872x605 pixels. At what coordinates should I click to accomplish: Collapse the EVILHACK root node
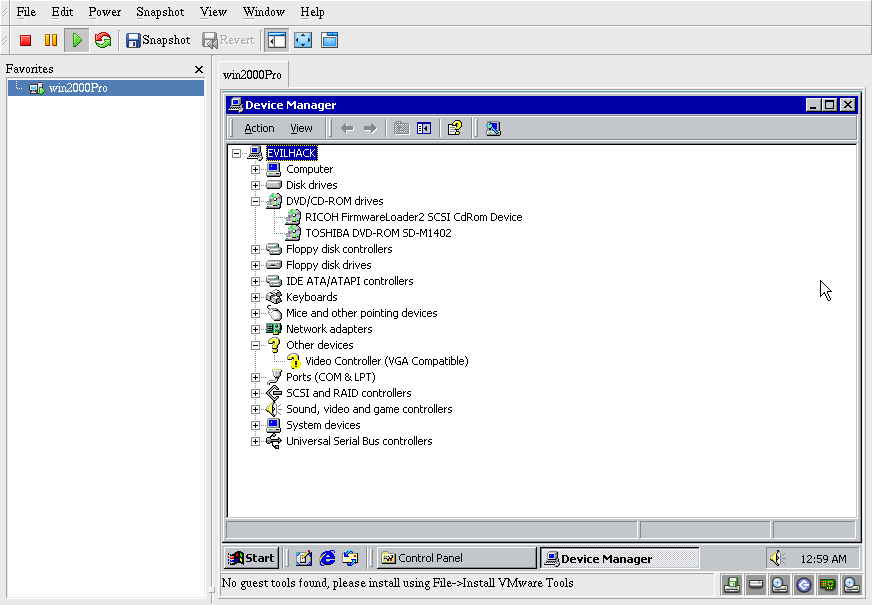[x=236, y=153]
